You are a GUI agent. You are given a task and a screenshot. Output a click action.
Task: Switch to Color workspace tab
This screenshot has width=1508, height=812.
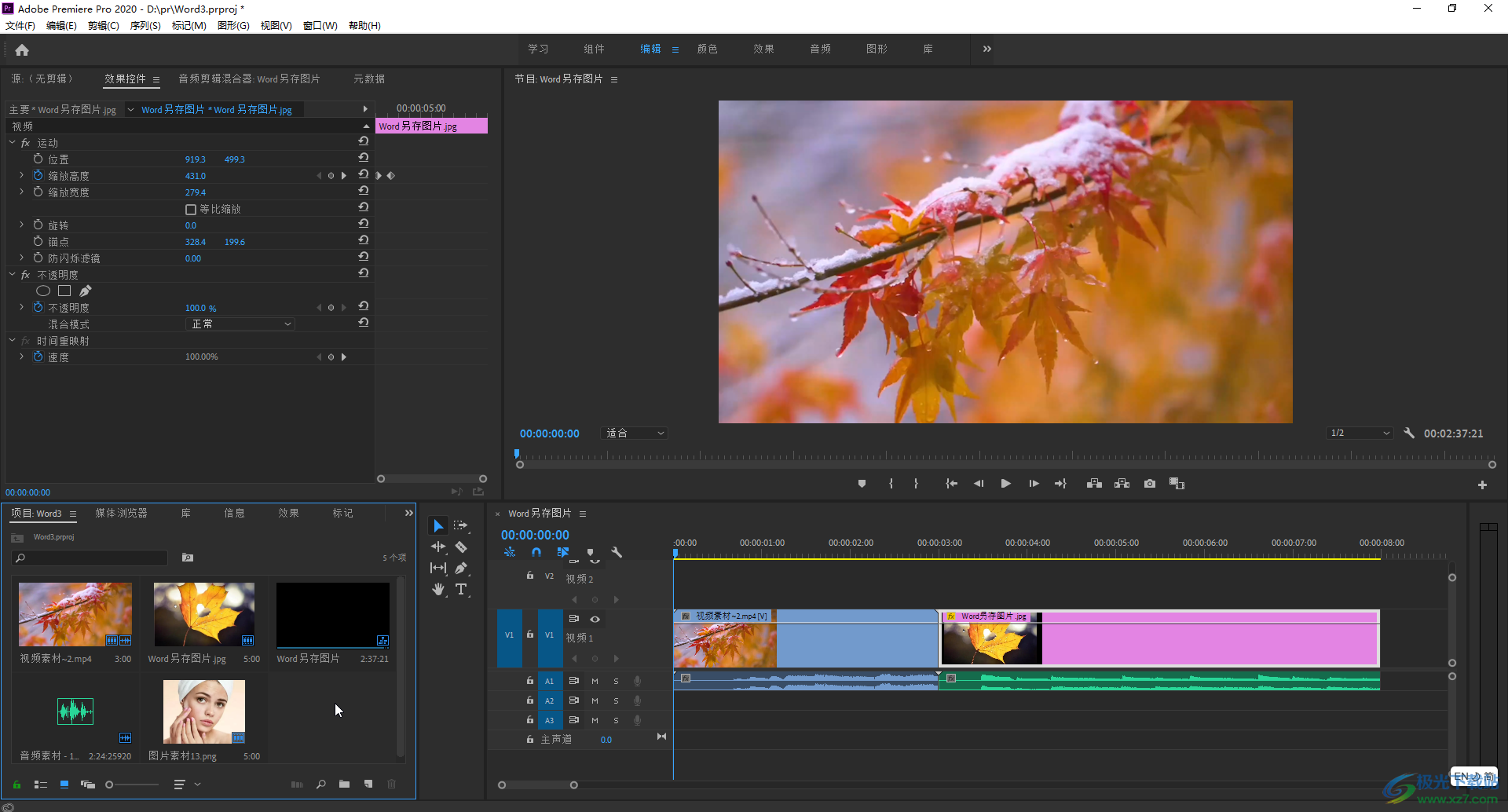707,49
